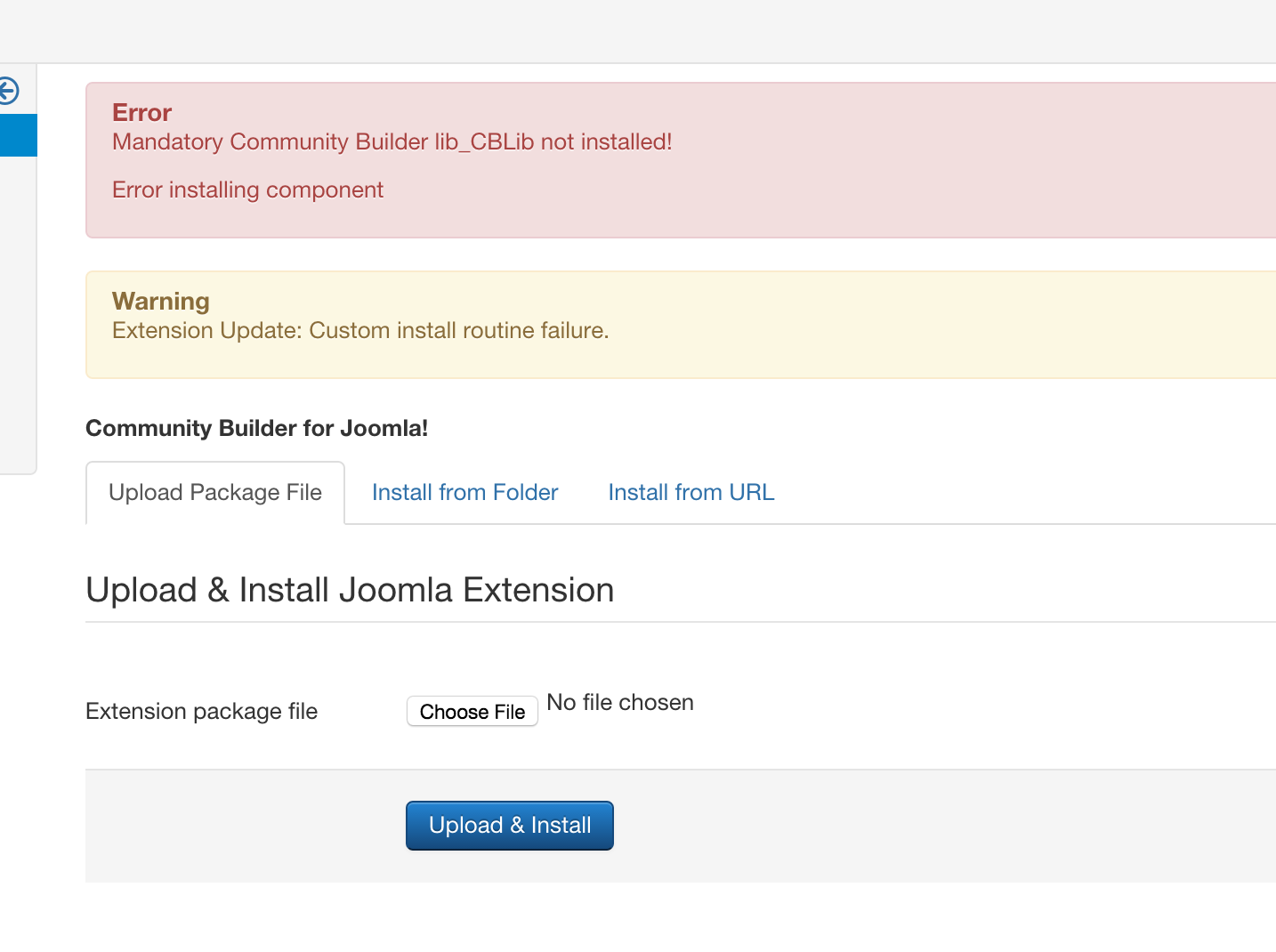Click the red 'Error' alert heading

pos(141,113)
